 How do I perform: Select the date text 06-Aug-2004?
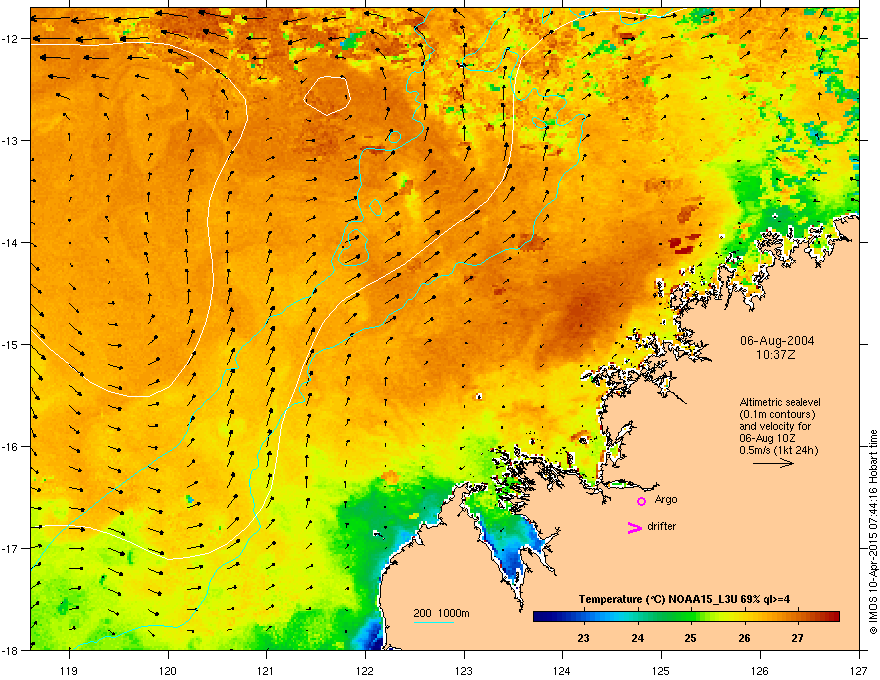pyautogui.click(x=777, y=341)
